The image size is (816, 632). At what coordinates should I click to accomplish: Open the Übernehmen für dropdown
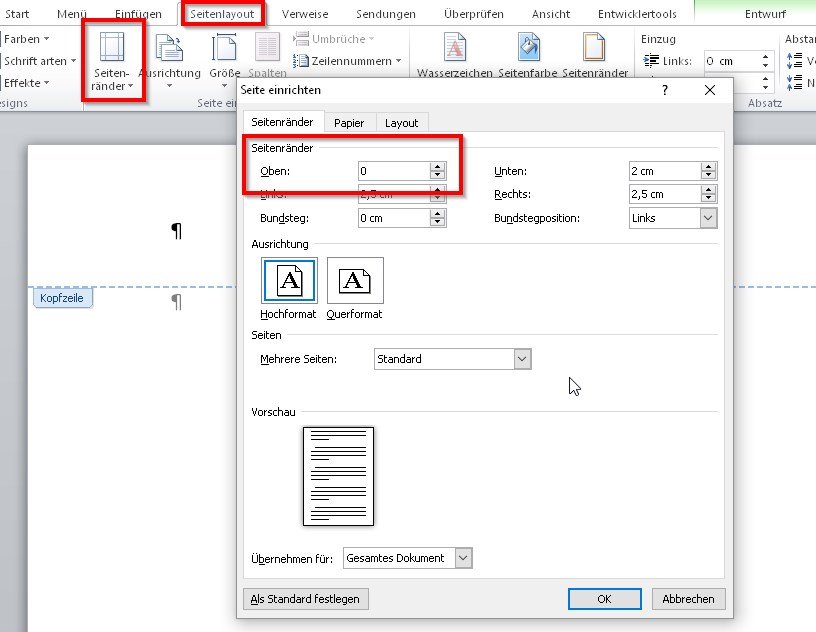[x=463, y=558]
